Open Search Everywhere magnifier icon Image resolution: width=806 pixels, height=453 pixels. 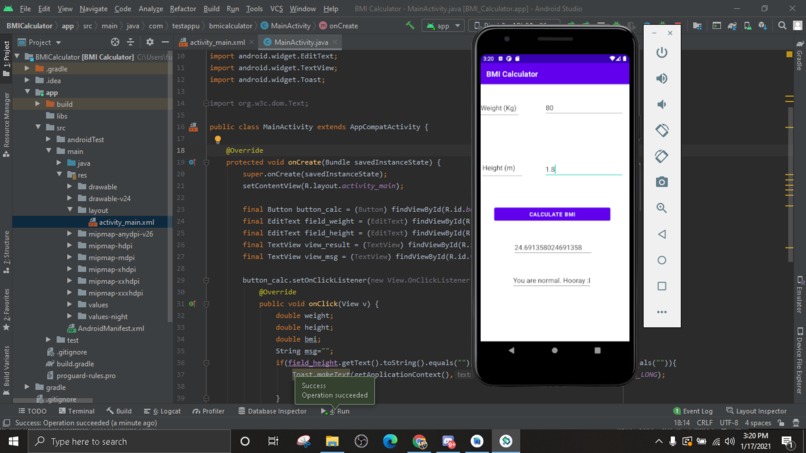tap(782, 25)
